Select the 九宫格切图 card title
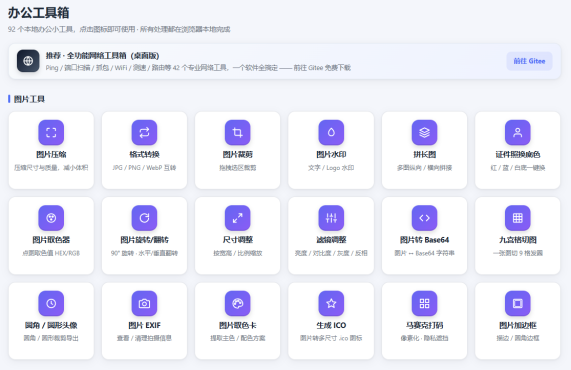The height and width of the screenshot is (370, 571). click(x=517, y=240)
